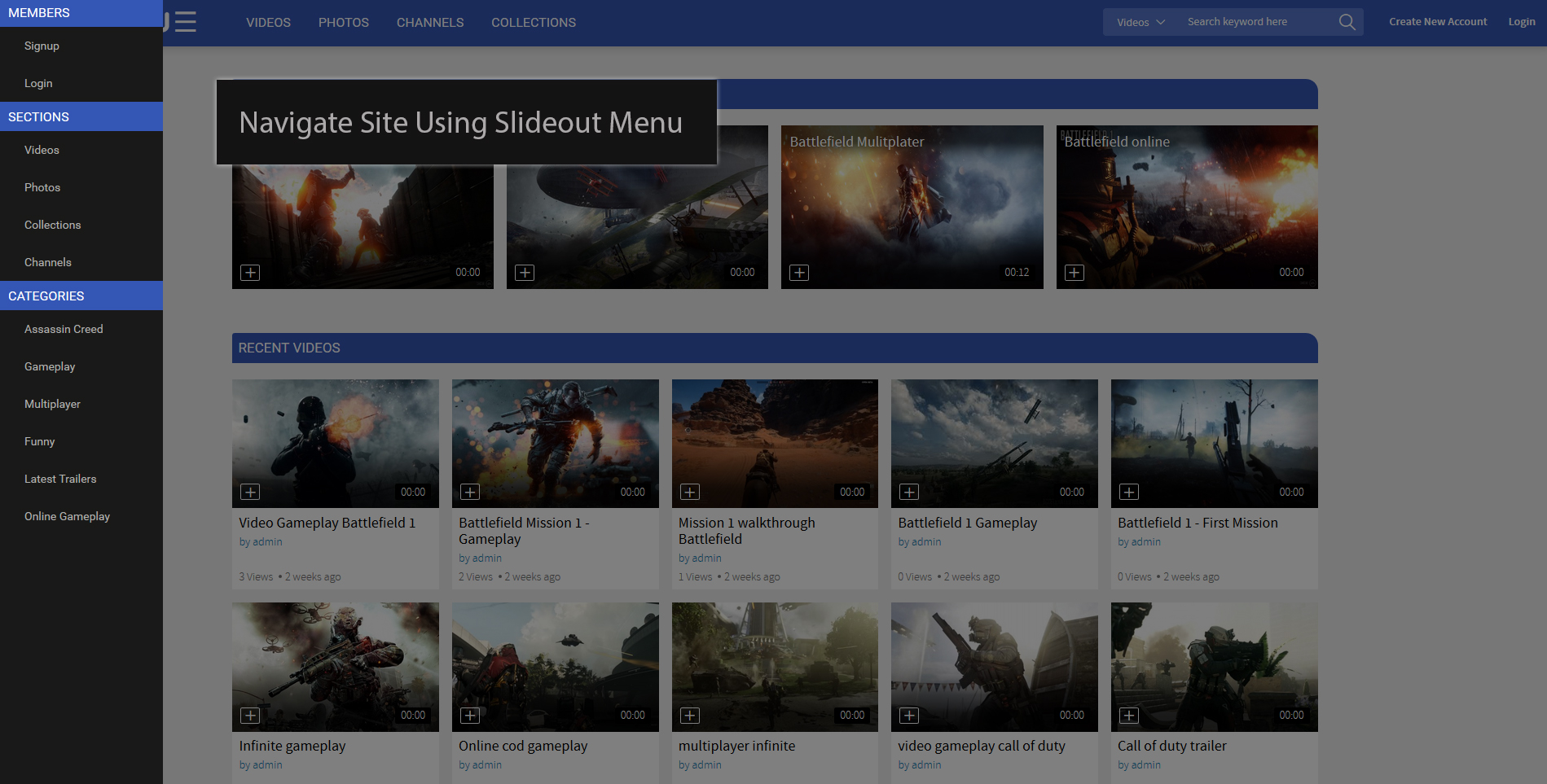Open Video Gameplay Battlefield 1 thumbnail image
1547x784 pixels.
coord(336,444)
